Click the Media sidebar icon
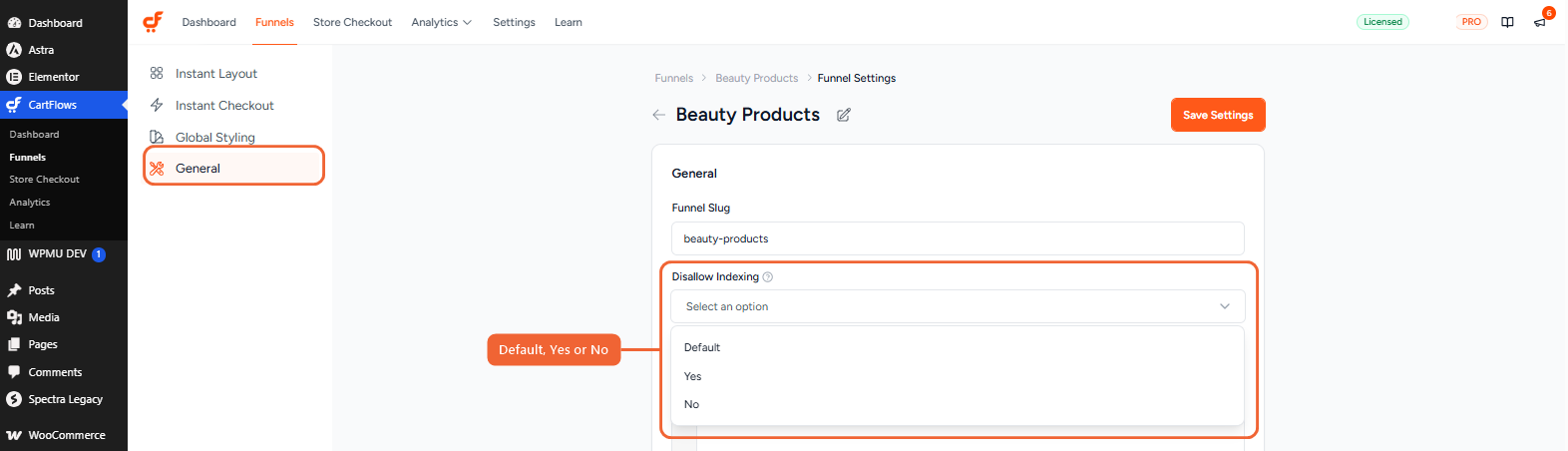Image resolution: width=1568 pixels, height=451 pixels. click(14, 317)
